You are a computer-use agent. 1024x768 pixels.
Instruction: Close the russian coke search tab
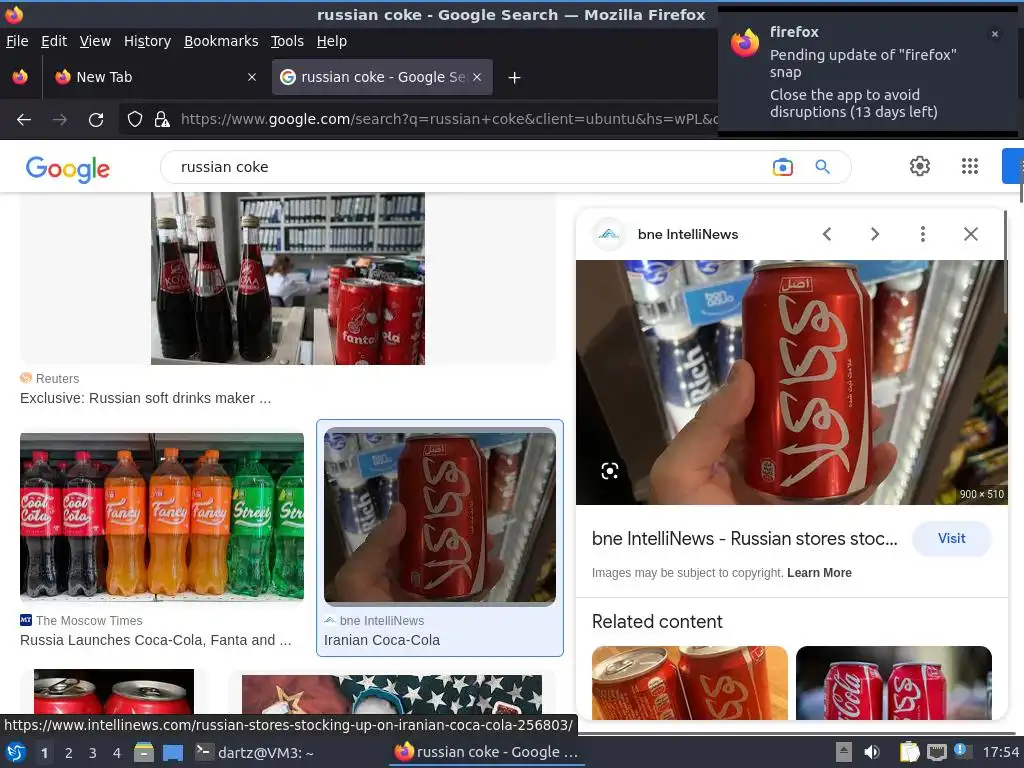tap(477, 77)
